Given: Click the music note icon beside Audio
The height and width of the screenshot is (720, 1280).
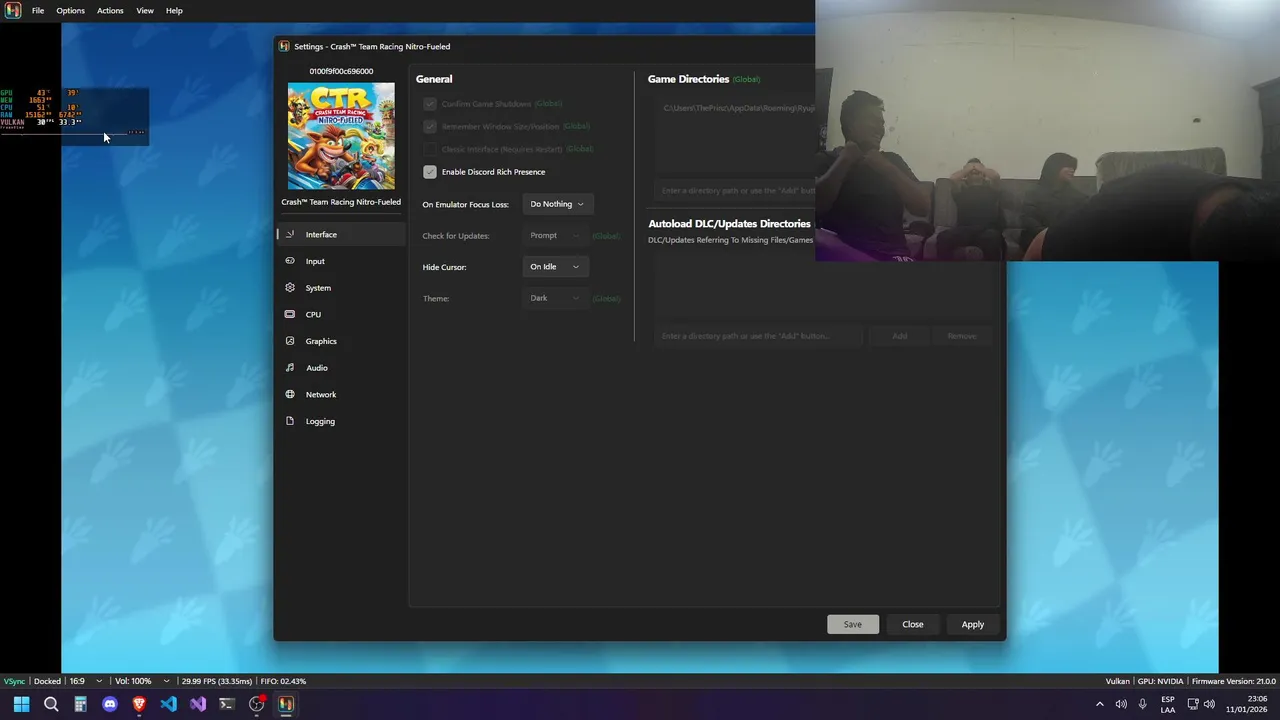Looking at the screenshot, I should tap(290, 368).
